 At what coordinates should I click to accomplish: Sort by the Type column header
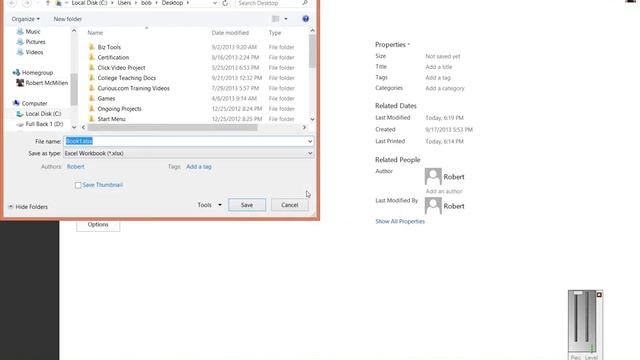[x=275, y=33]
